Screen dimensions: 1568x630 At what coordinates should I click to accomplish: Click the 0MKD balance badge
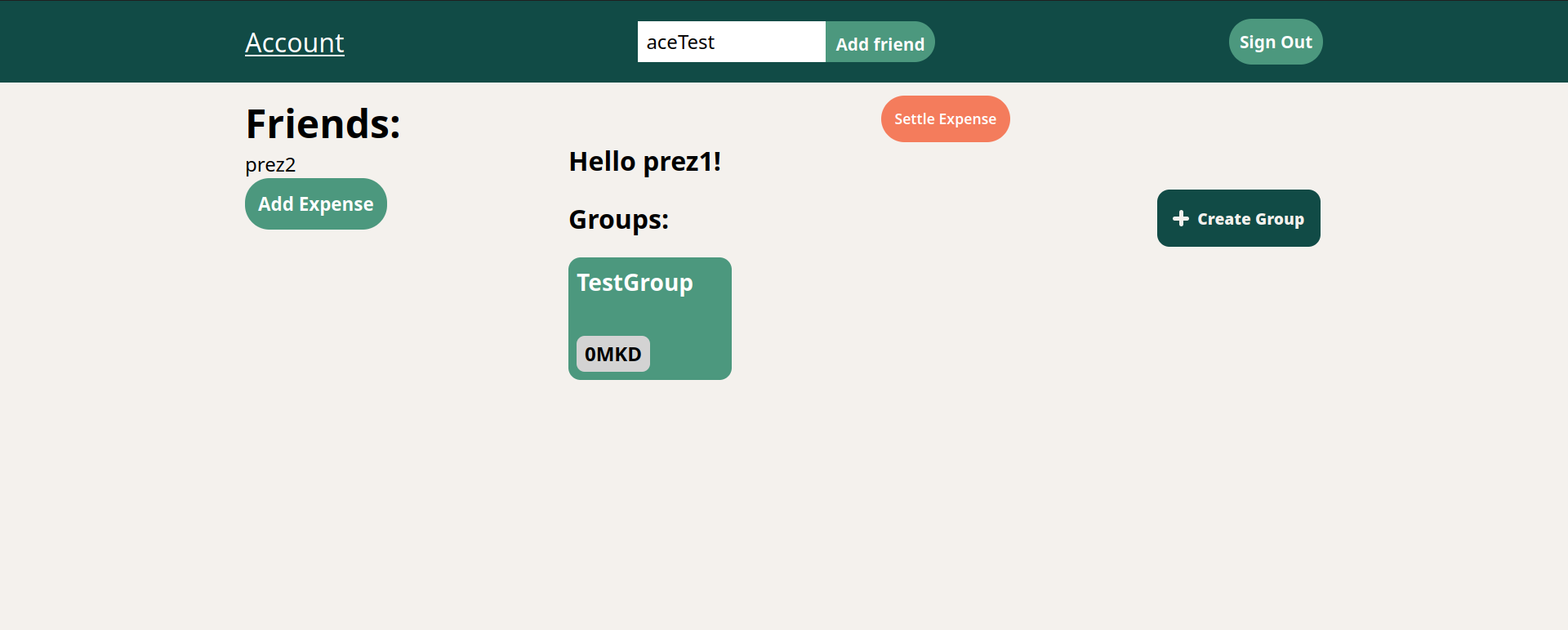(x=612, y=354)
